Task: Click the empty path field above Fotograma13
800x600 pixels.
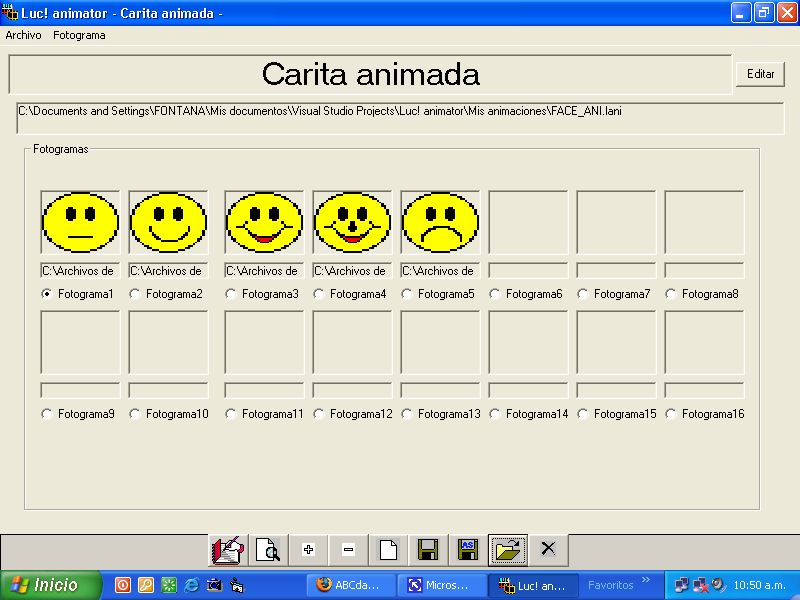Action: tap(440, 390)
